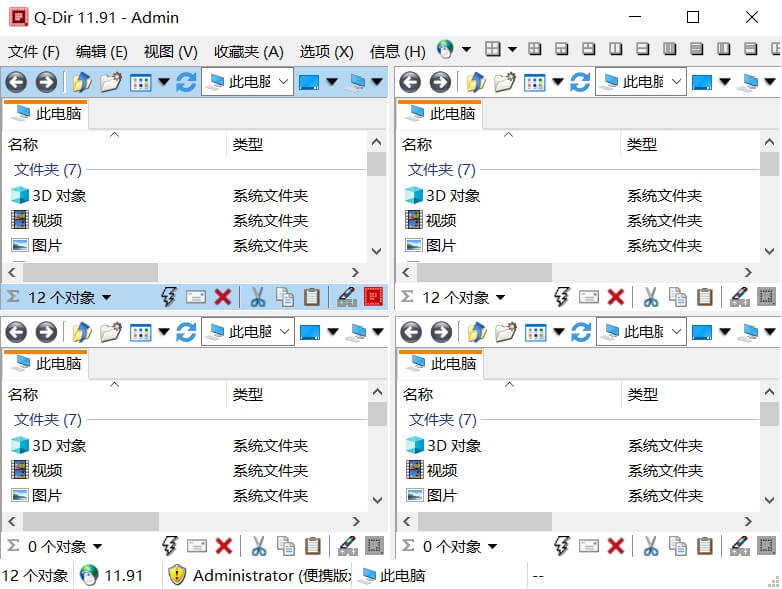This screenshot has width=782, height=589.
Task: Open the 文件 (F) menu
Action: point(34,51)
